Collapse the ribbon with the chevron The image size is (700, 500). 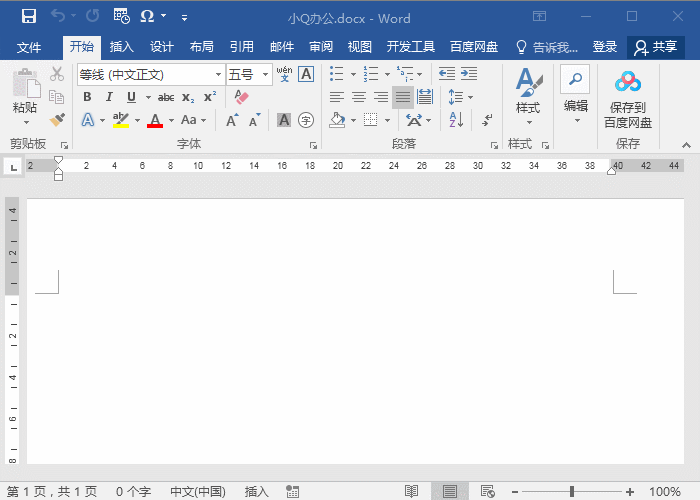point(686,145)
